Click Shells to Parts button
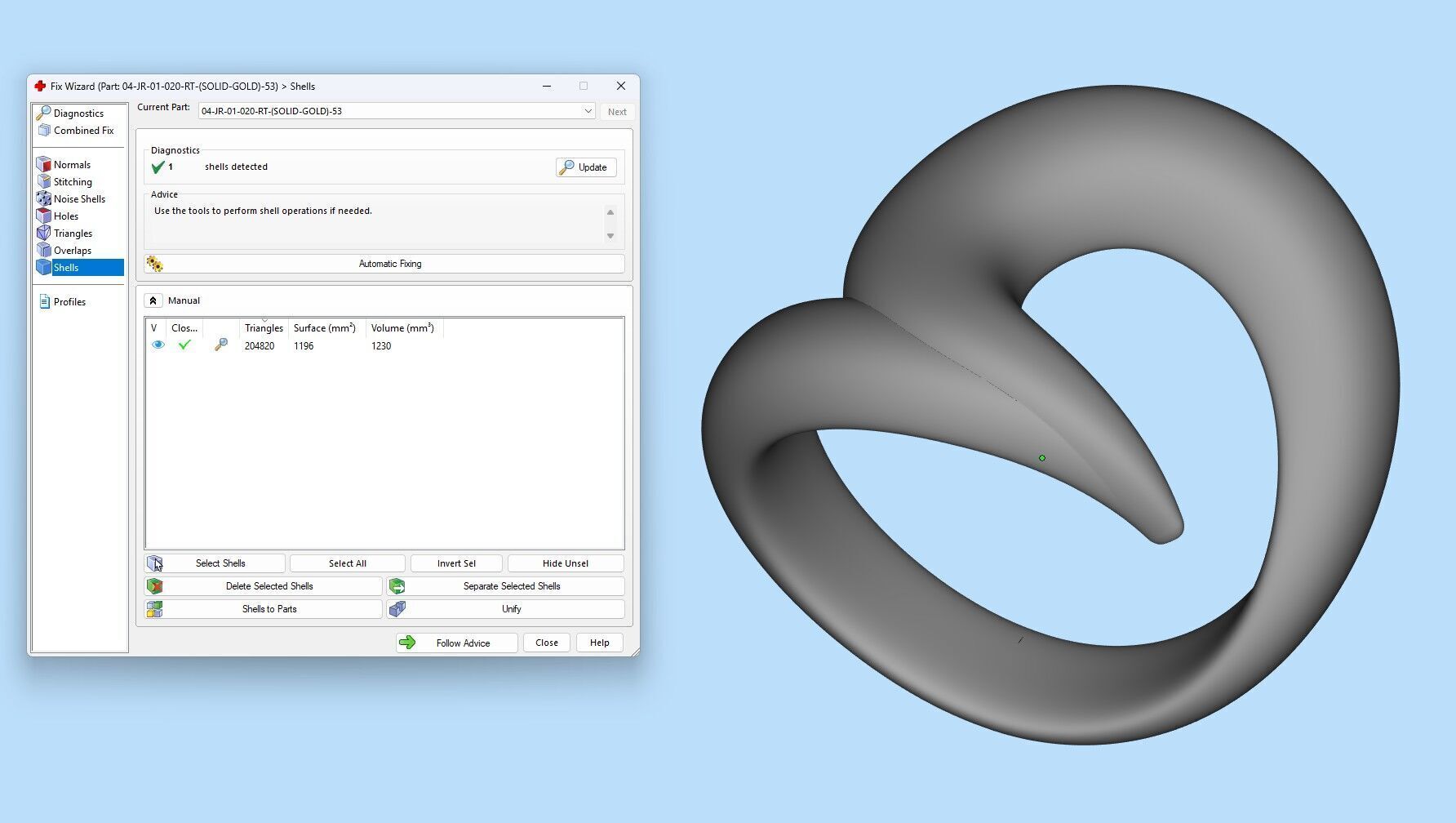 pos(263,609)
